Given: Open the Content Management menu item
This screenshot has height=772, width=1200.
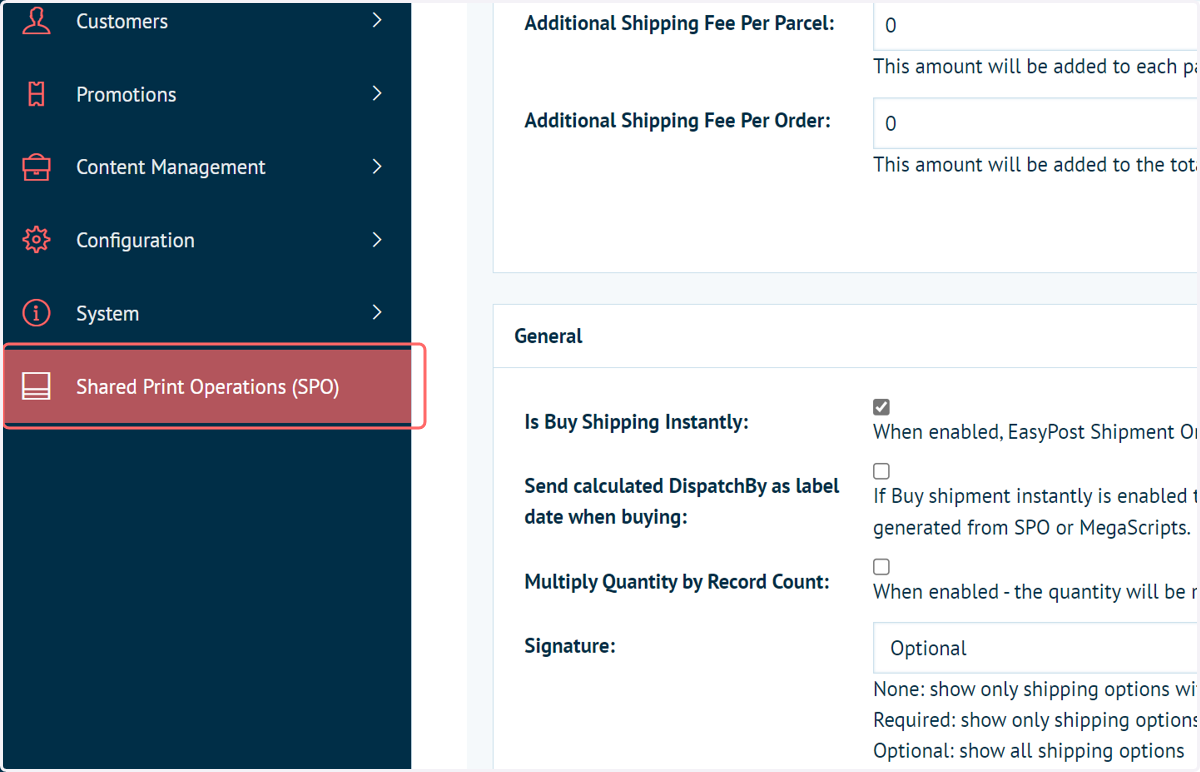Looking at the screenshot, I should [206, 167].
